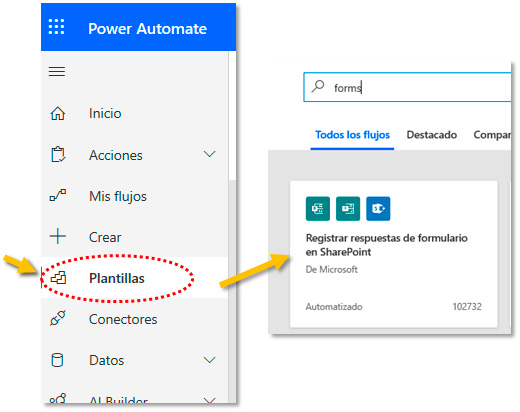Screen dimensions: 520x412
Task: Open Plantillas in the sidebar
Action: click(x=117, y=278)
